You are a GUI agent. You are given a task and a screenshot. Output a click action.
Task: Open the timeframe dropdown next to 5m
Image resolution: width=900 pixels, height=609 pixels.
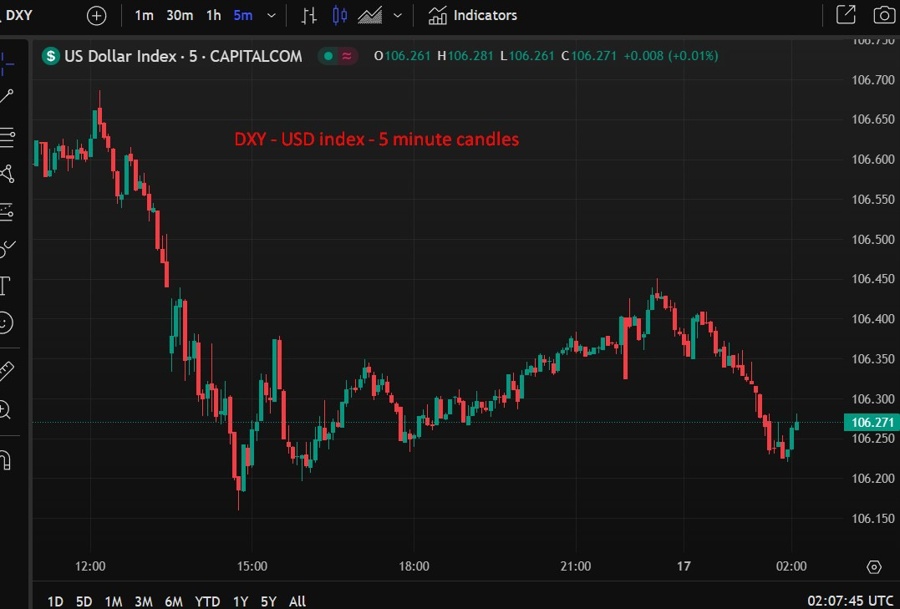point(269,15)
